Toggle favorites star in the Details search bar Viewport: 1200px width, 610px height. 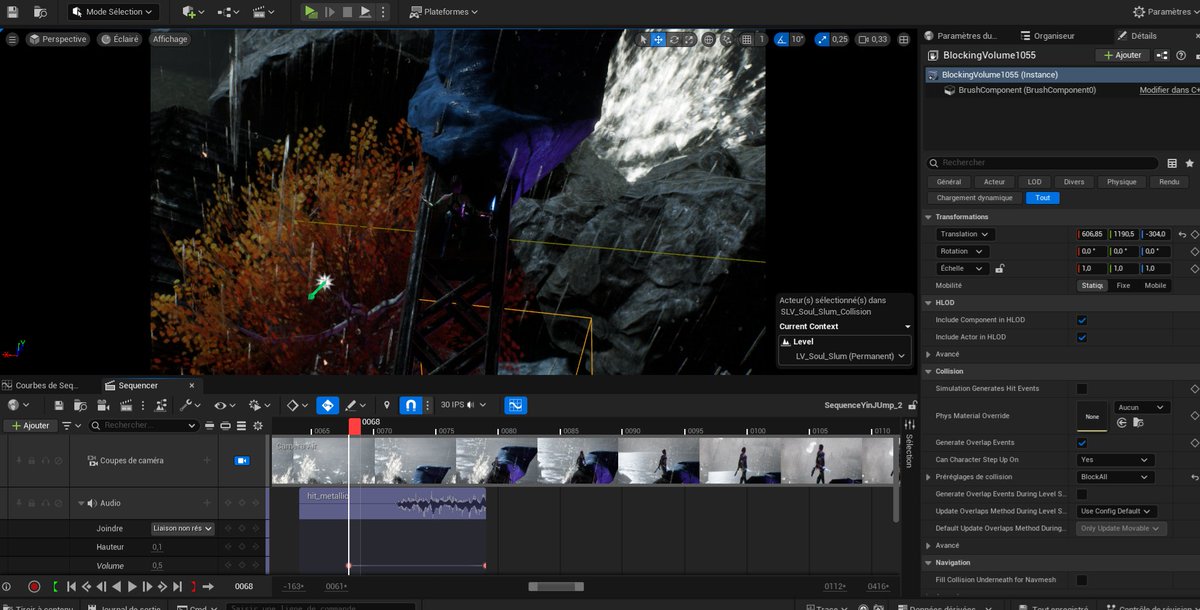[x=1189, y=163]
